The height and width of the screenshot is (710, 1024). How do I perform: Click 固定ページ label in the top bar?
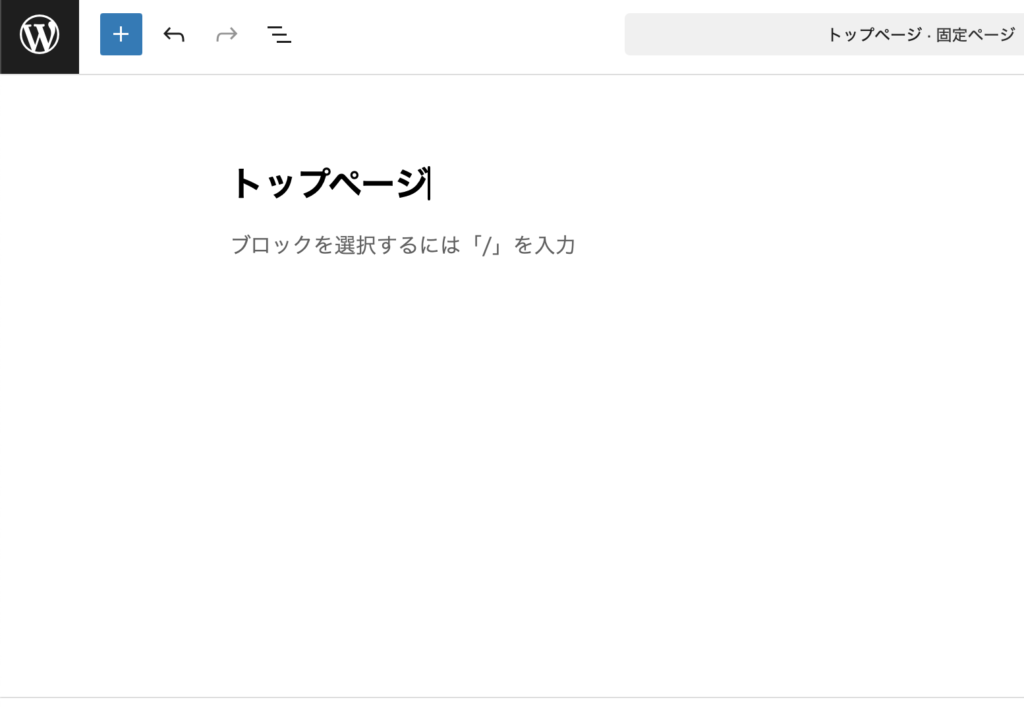pyautogui.click(x=975, y=35)
